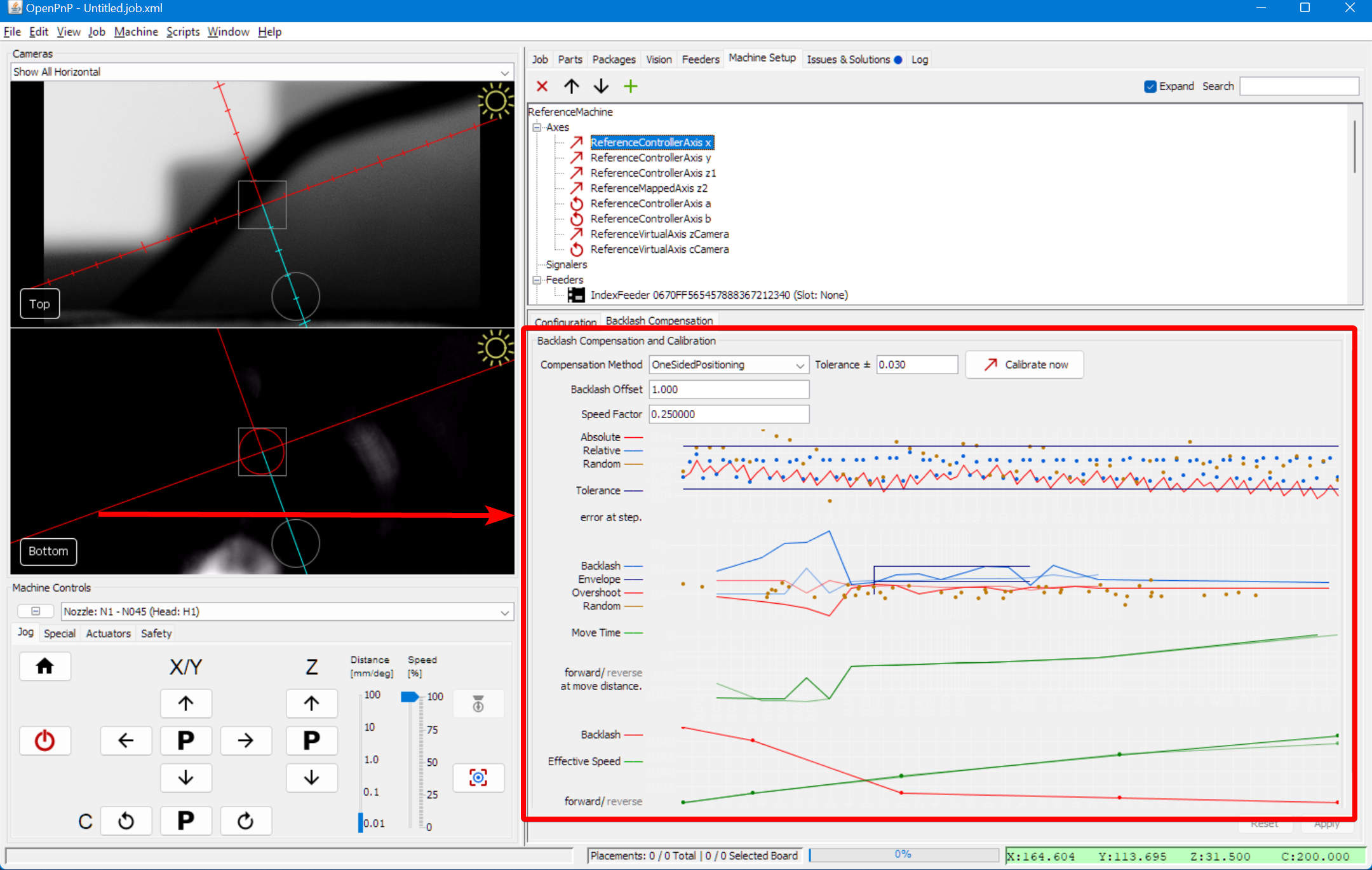Screen dimensions: 1372x870
Task: Home the machine using the house icon
Action: [45, 666]
